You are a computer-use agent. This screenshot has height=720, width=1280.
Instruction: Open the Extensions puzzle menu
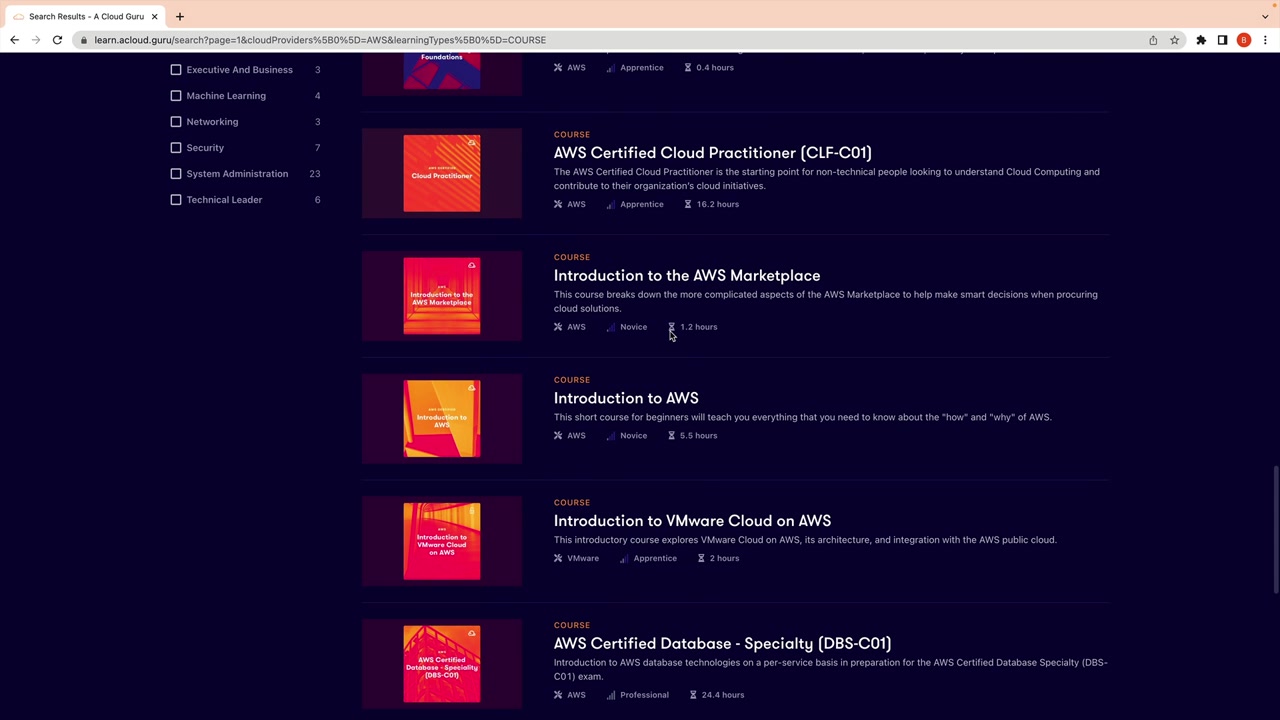coord(1201,40)
